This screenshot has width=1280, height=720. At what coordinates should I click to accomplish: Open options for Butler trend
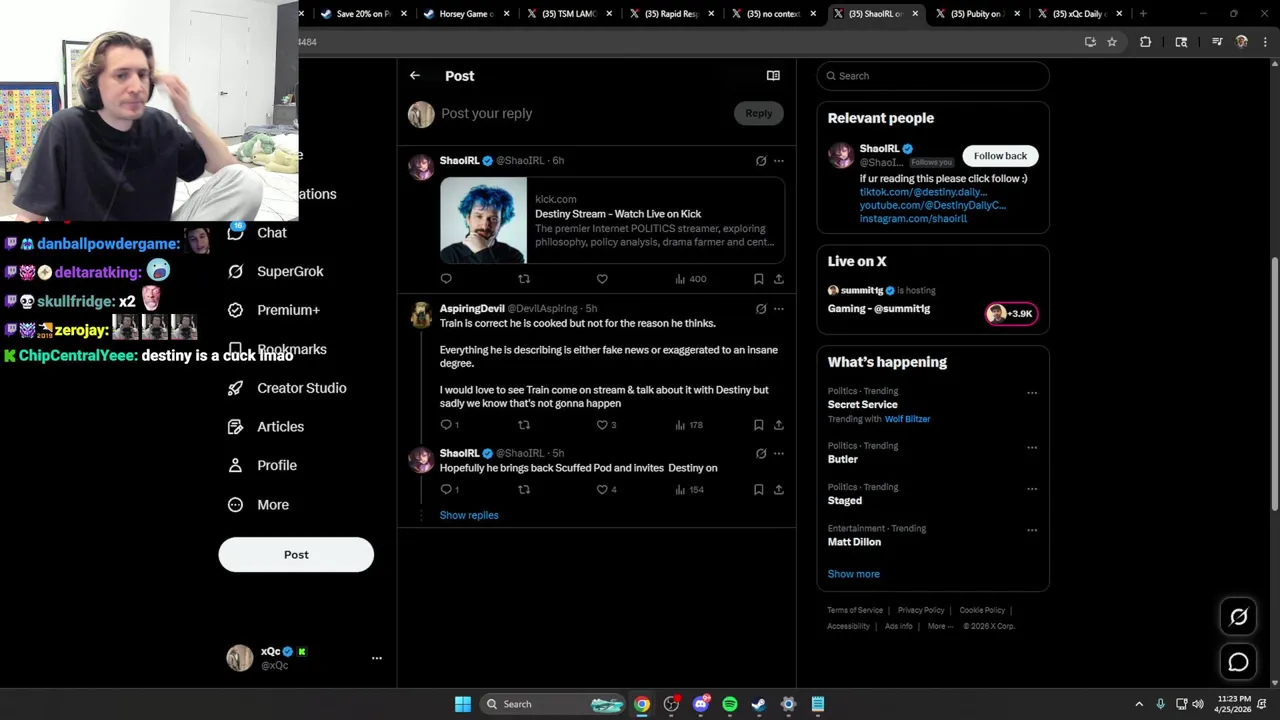[1032, 448]
